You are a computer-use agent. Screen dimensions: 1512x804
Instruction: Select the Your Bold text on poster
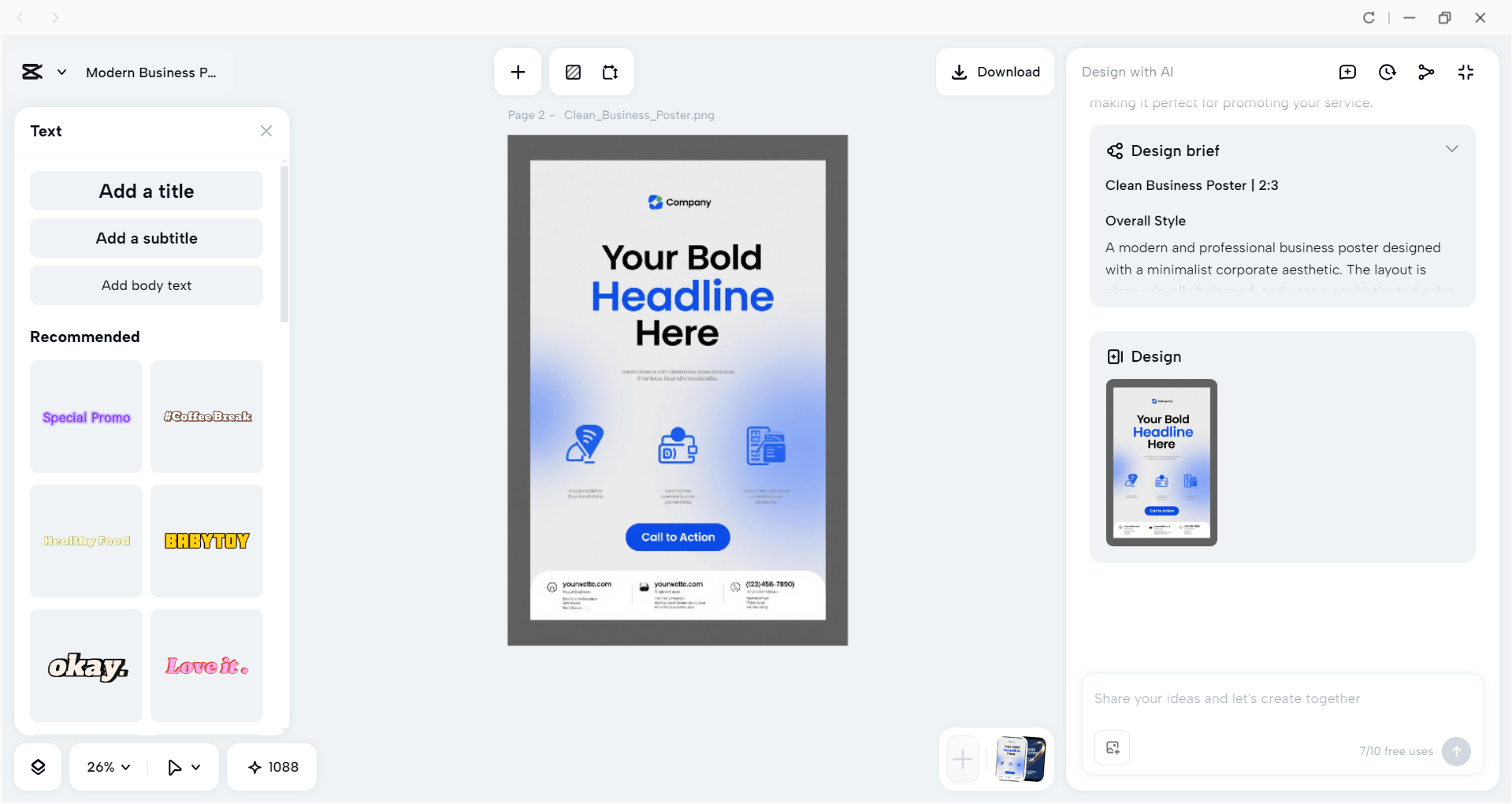(x=682, y=258)
